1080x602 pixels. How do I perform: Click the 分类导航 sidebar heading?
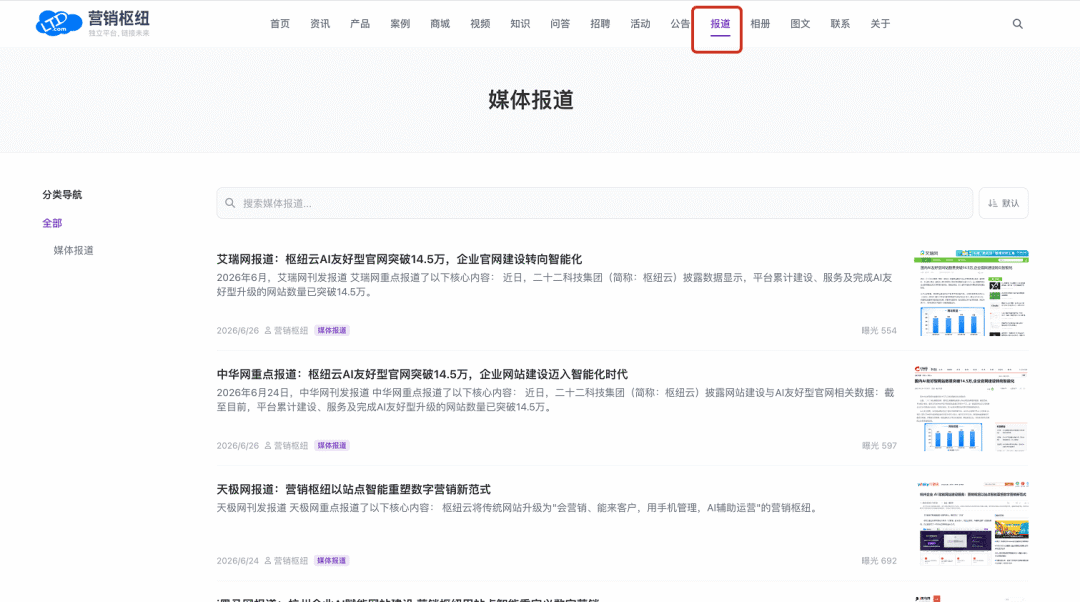[62, 194]
